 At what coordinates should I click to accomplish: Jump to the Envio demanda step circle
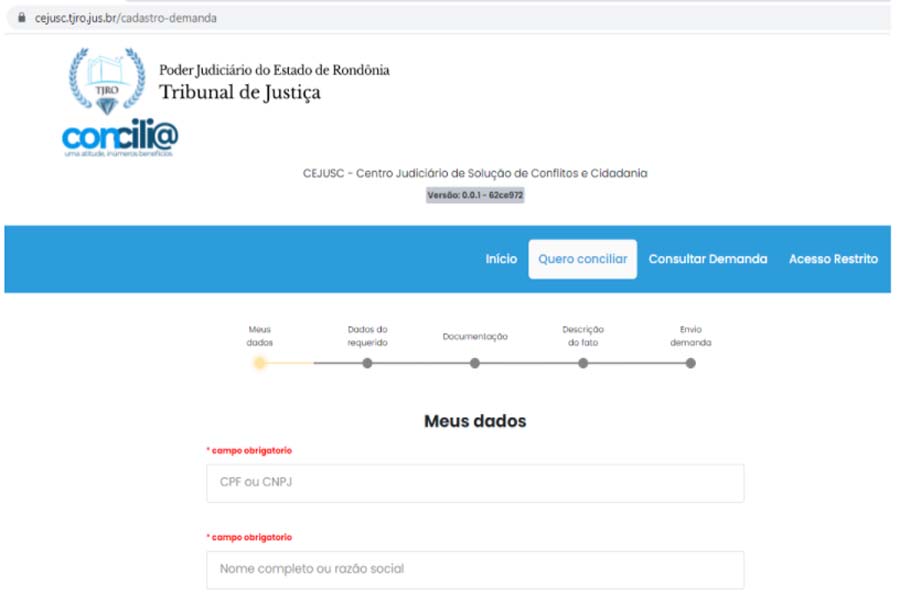691,363
